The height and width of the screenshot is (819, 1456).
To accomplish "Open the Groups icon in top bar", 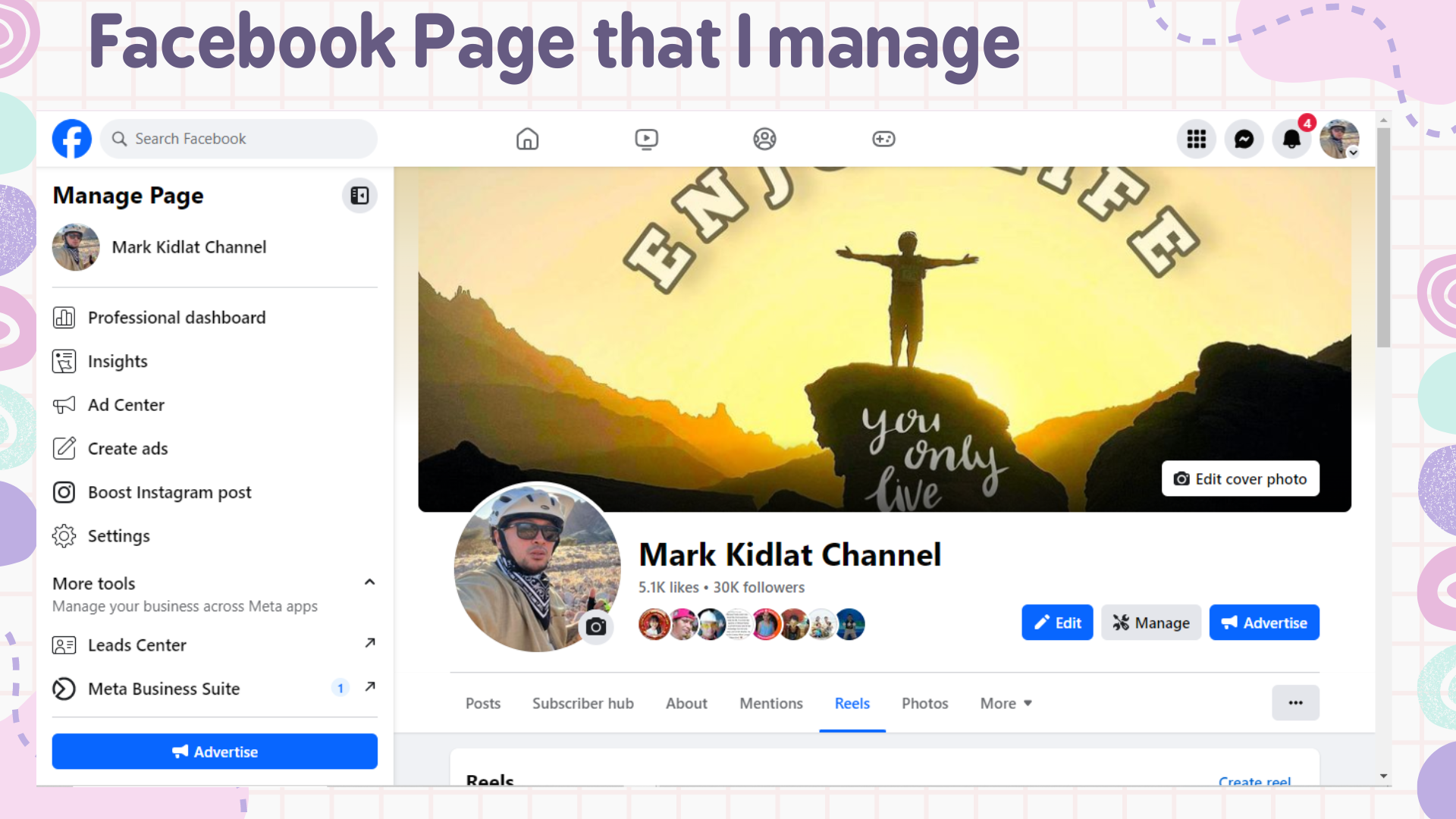I will (x=764, y=139).
